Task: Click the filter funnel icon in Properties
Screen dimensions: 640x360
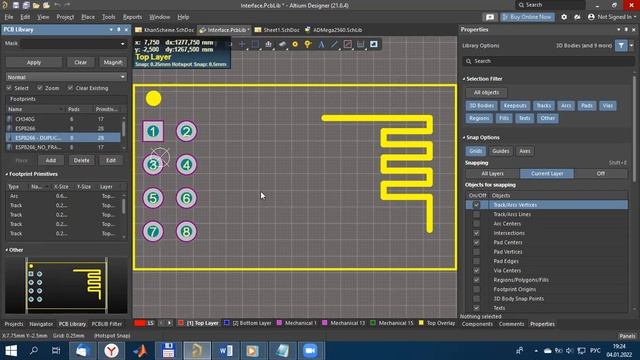Action: tap(621, 46)
